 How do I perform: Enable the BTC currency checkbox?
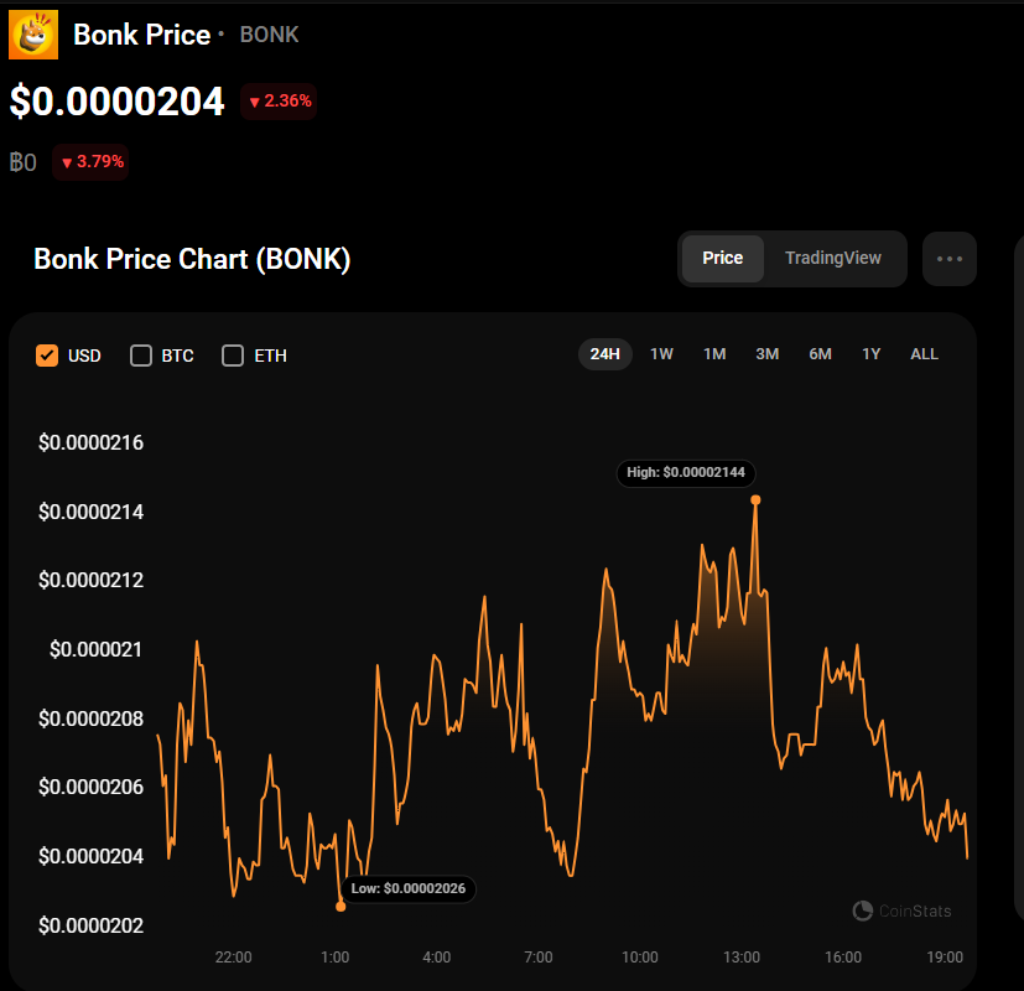click(140, 355)
